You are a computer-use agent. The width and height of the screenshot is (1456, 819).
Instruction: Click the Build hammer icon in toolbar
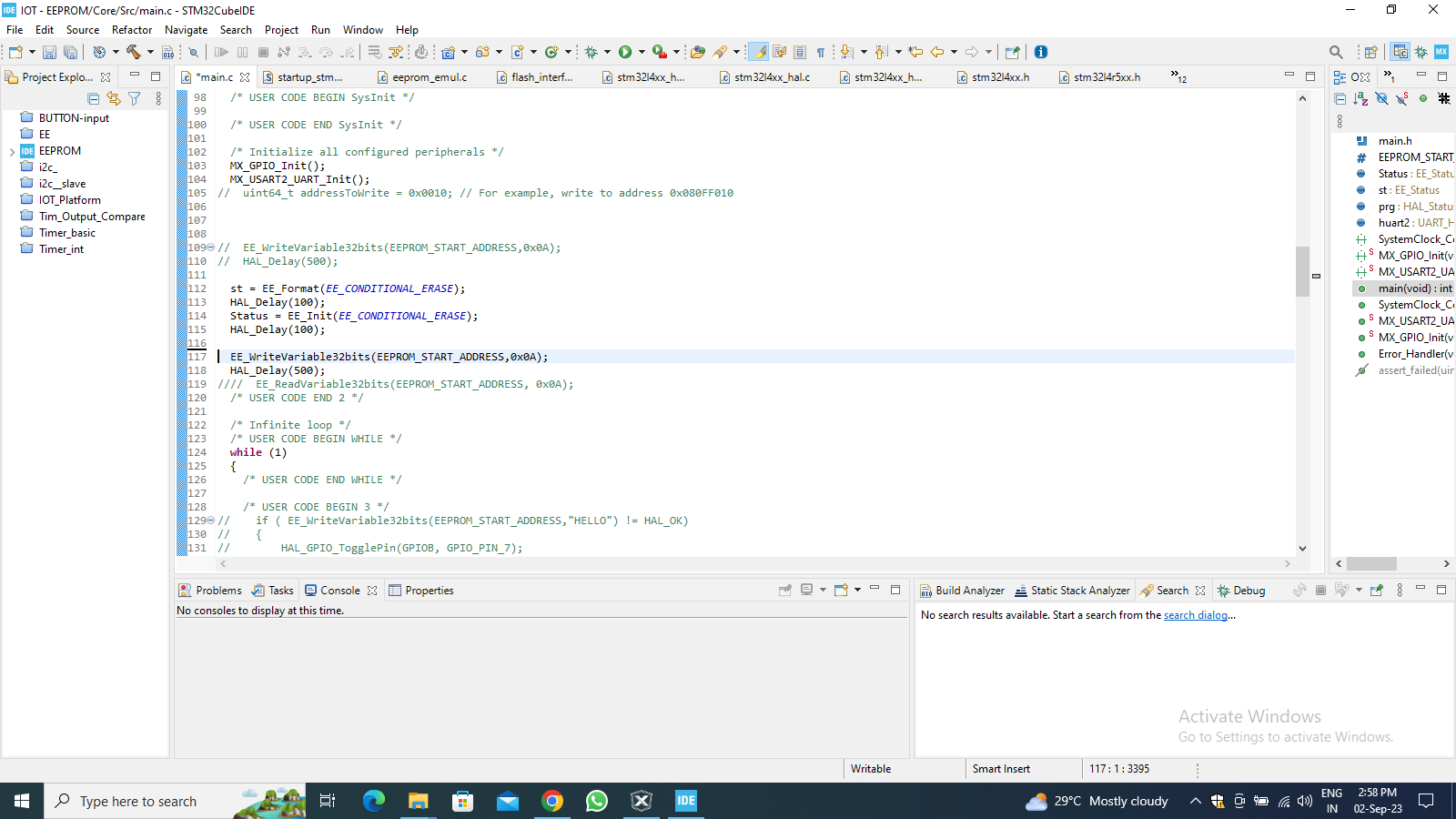(x=134, y=52)
